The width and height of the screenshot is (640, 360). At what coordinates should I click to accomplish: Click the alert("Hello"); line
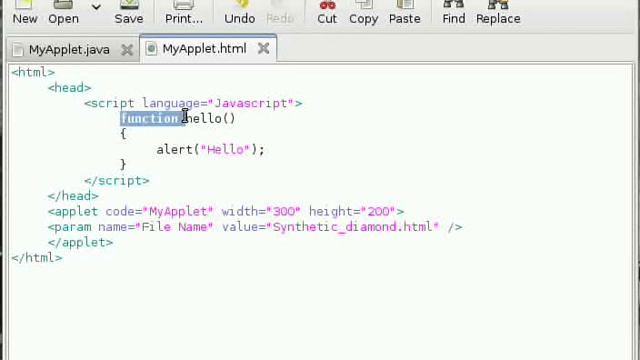click(211, 150)
